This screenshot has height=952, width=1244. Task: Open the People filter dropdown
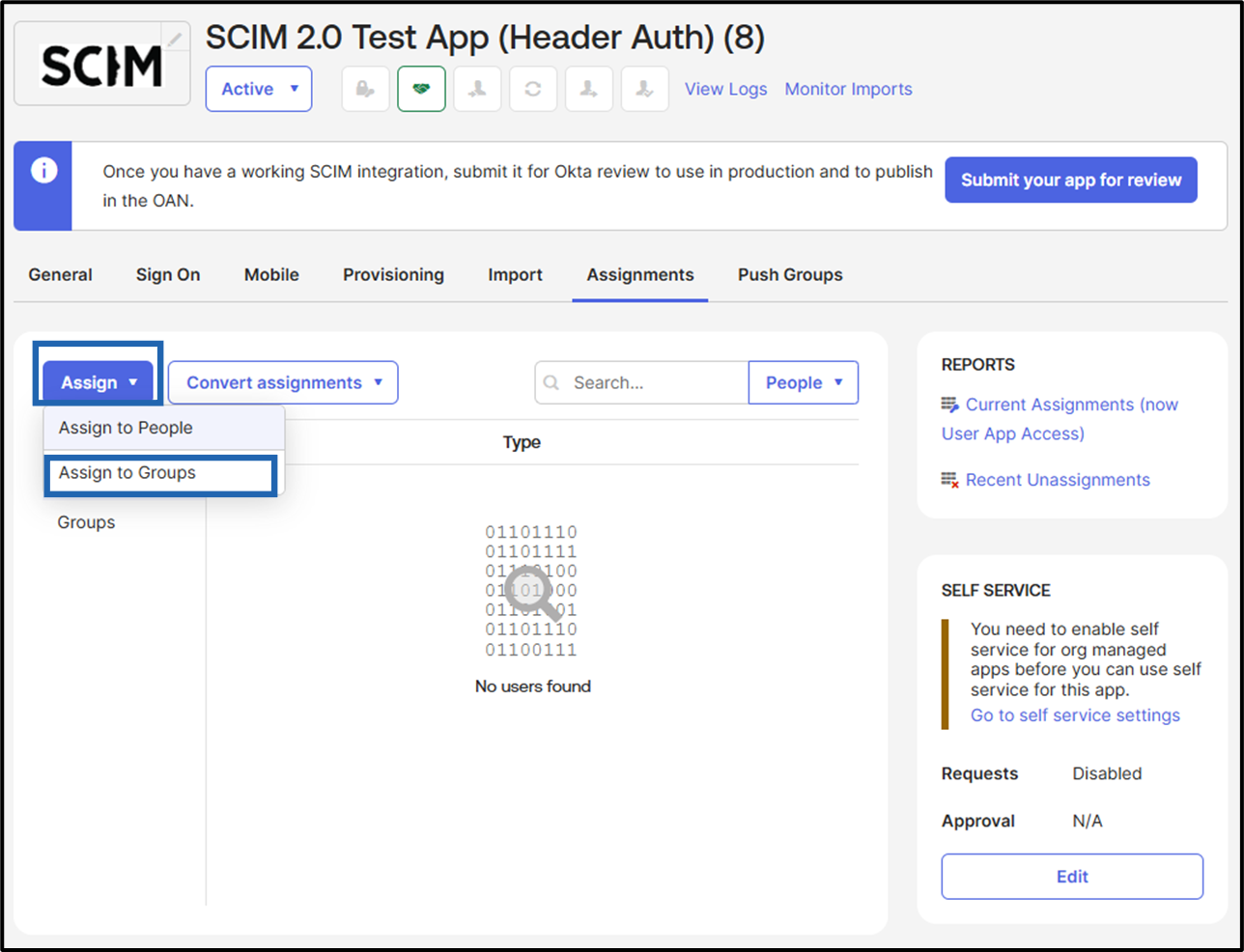(804, 382)
